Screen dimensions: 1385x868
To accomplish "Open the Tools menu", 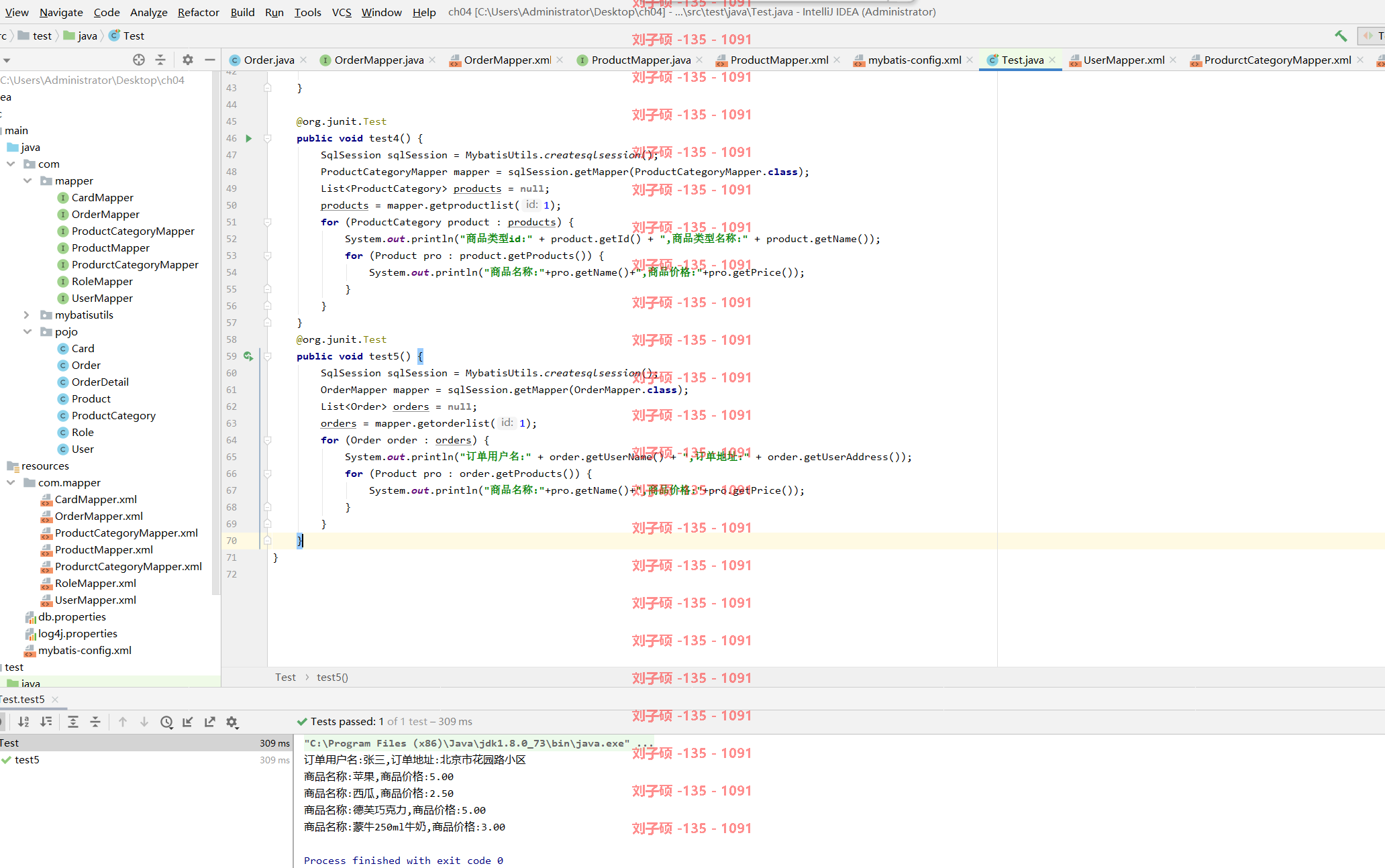I will (307, 12).
